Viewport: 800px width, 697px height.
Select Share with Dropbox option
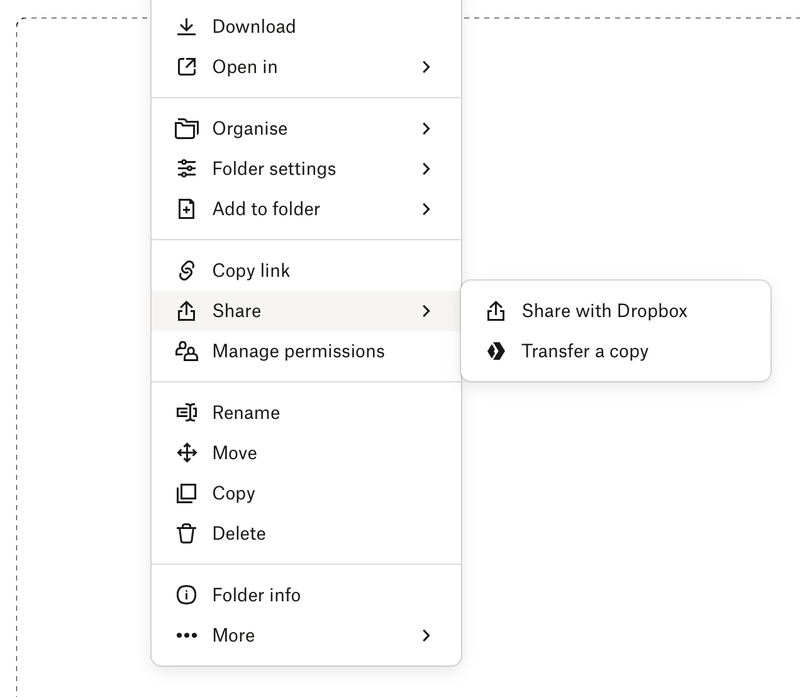[604, 311]
